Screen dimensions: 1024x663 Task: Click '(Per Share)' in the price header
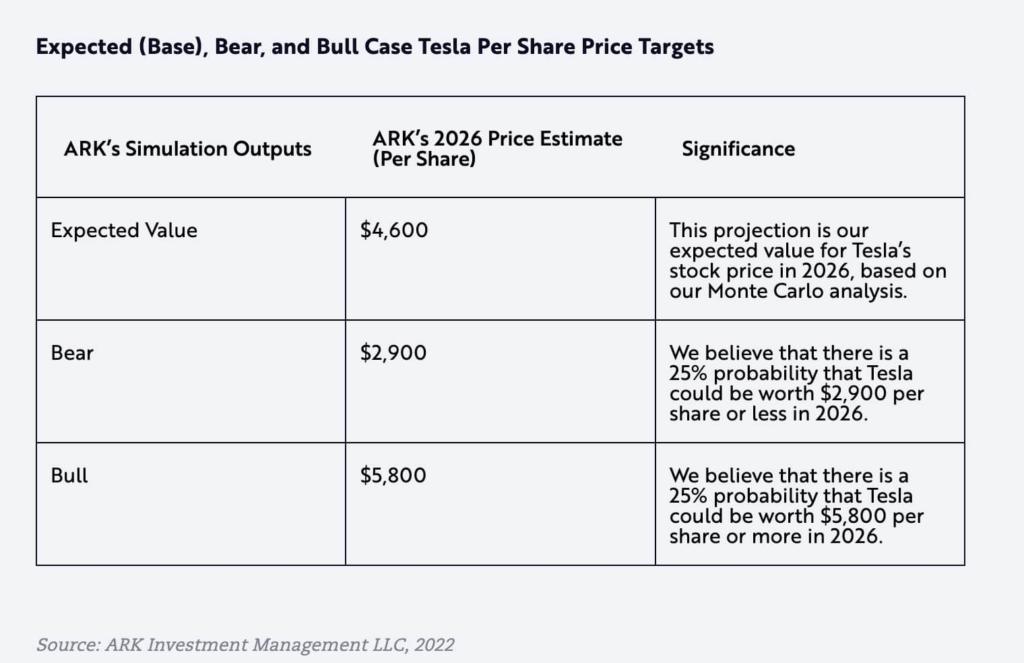click(x=418, y=159)
